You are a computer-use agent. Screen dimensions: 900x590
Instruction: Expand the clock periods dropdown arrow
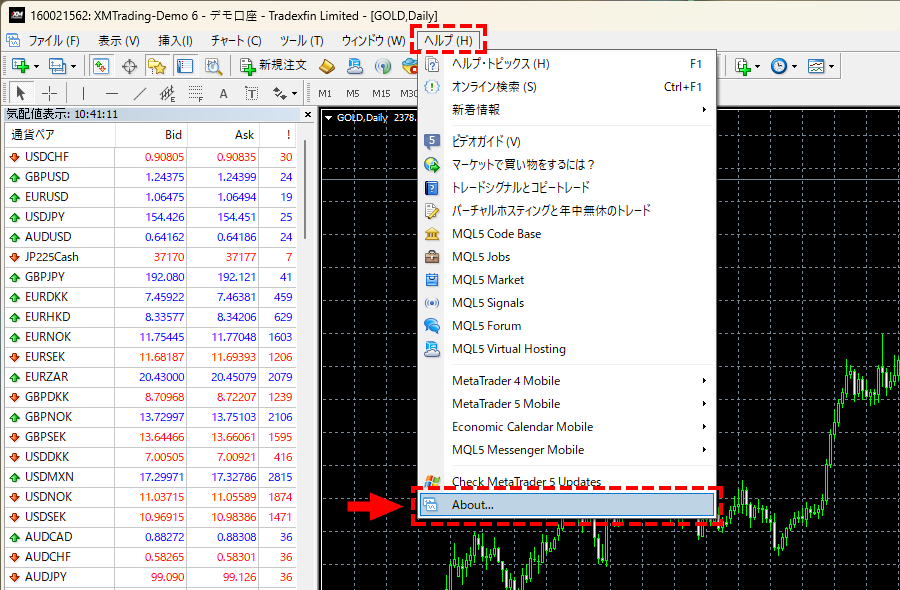(794, 67)
